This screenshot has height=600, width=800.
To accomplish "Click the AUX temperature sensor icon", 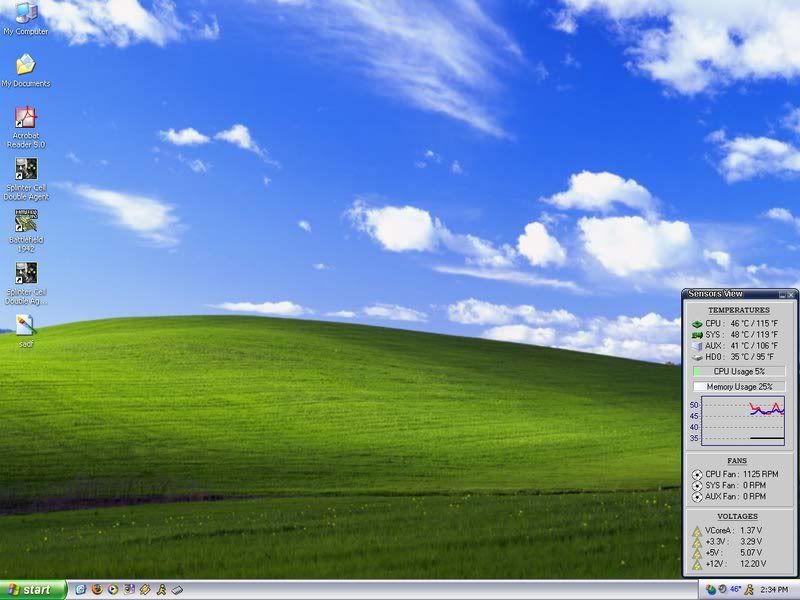I will click(696, 345).
